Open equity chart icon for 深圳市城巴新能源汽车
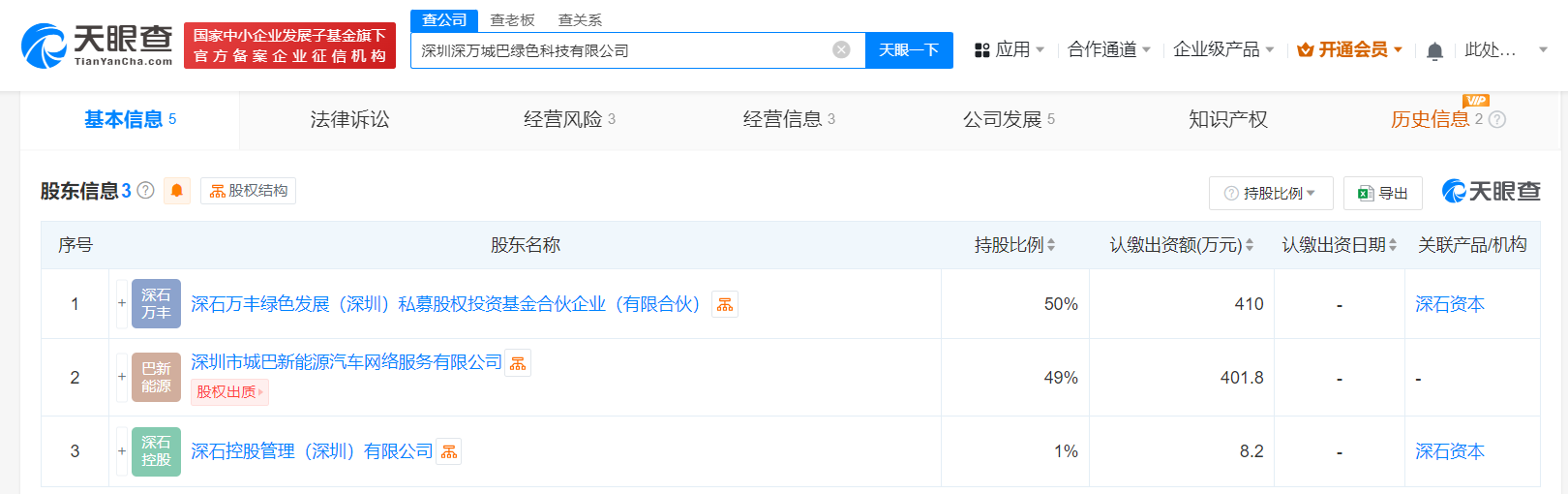 coord(518,363)
